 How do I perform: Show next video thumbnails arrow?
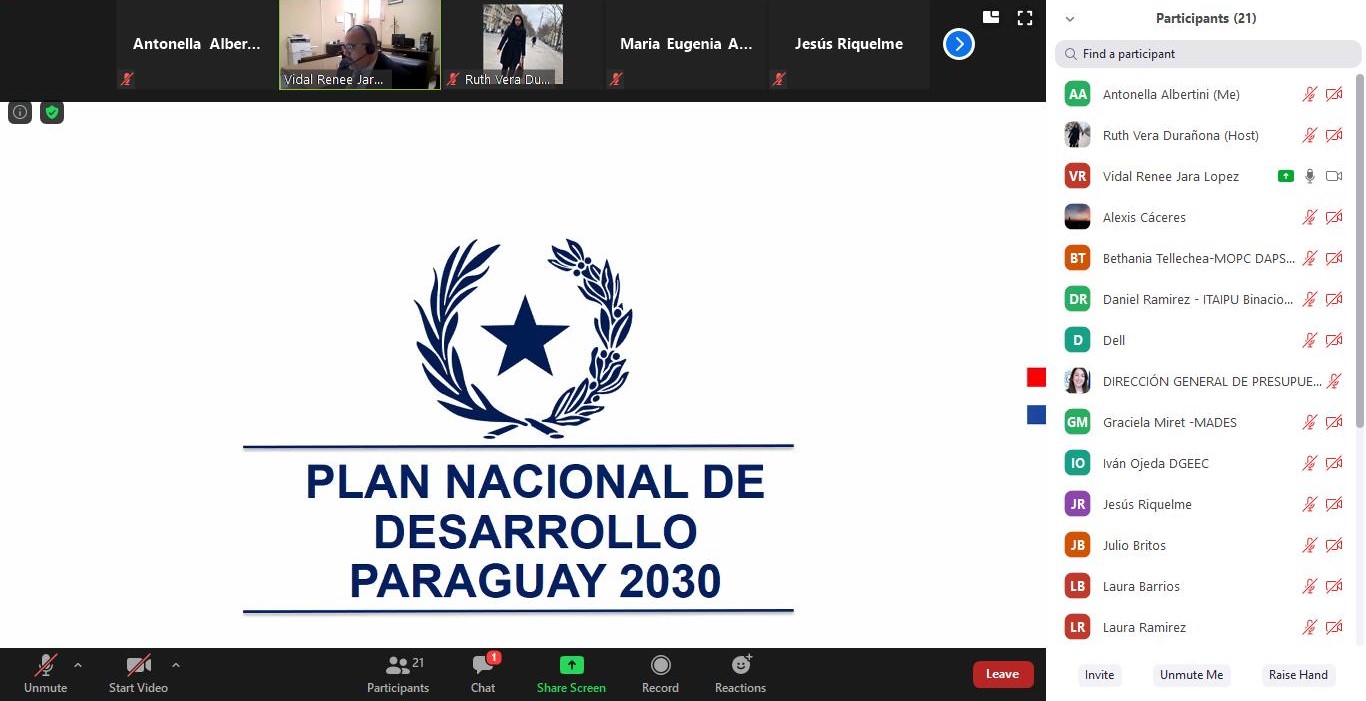958,44
